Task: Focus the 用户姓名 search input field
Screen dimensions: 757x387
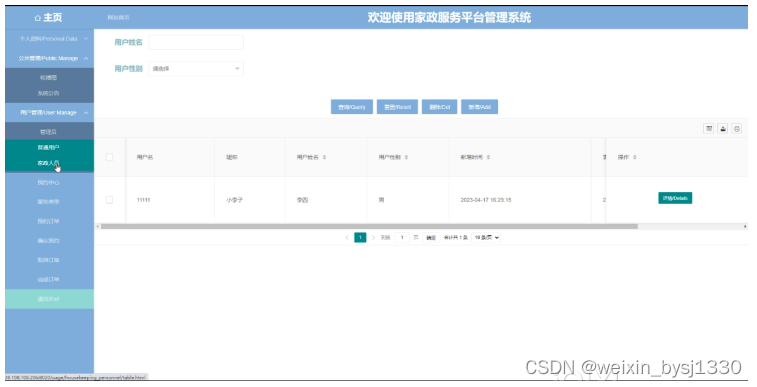Action: (196, 42)
